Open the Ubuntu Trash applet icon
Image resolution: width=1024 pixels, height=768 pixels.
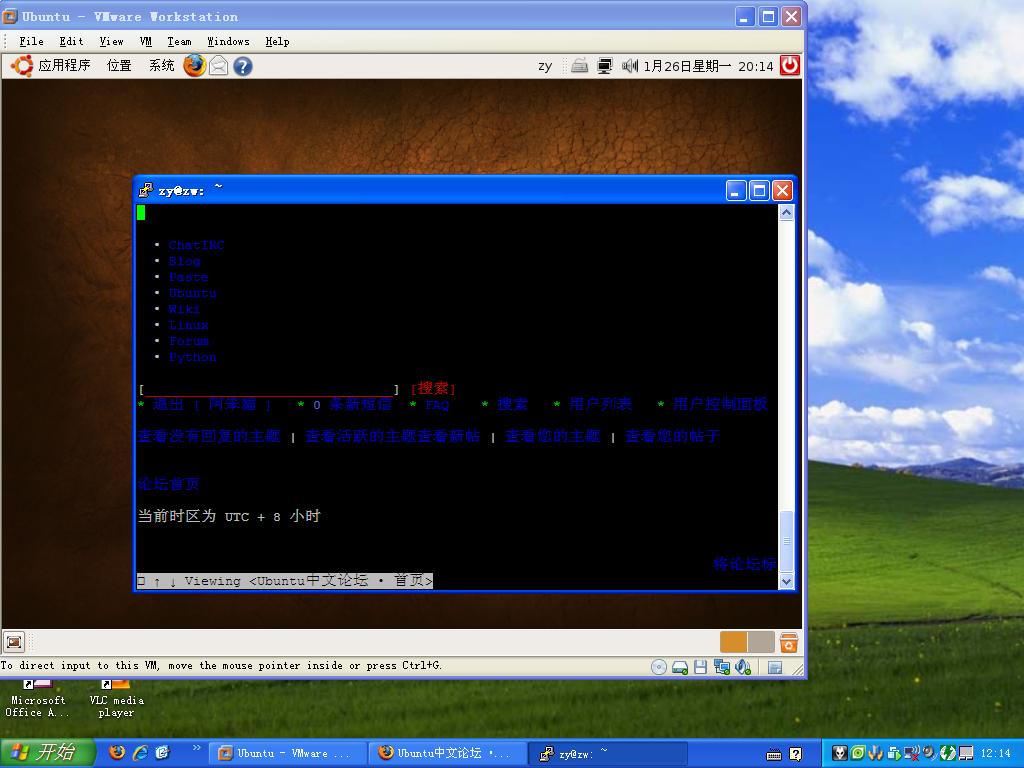(x=788, y=642)
